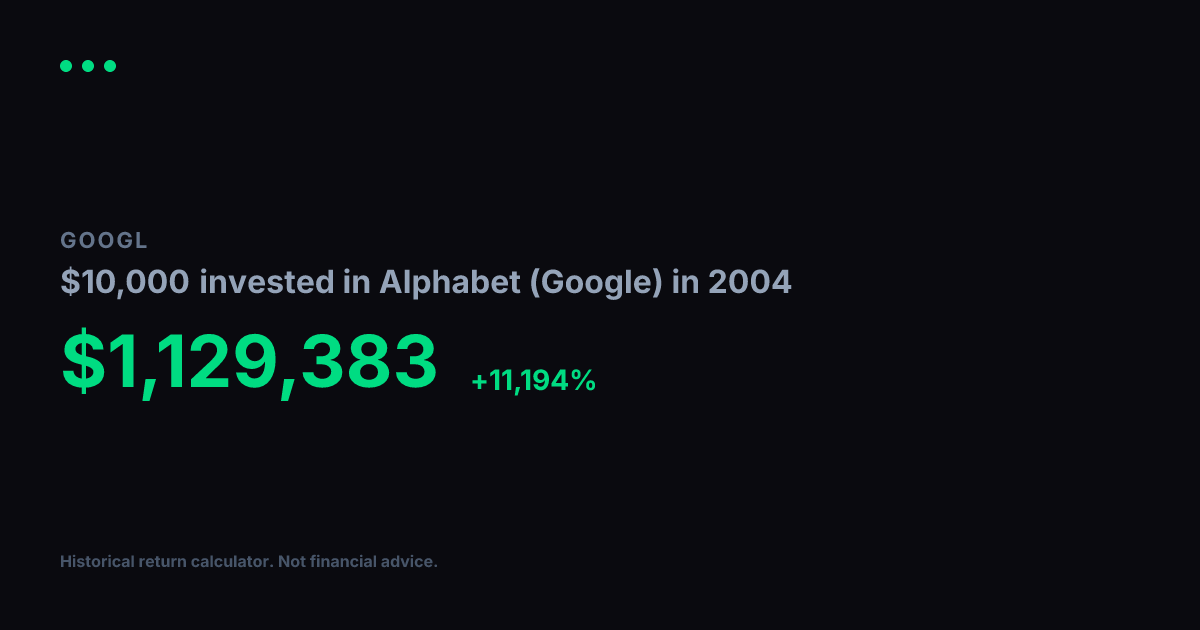Image resolution: width=1200 pixels, height=630 pixels.
Task: Click the percent symbol after 11,194
Action: click(584, 381)
